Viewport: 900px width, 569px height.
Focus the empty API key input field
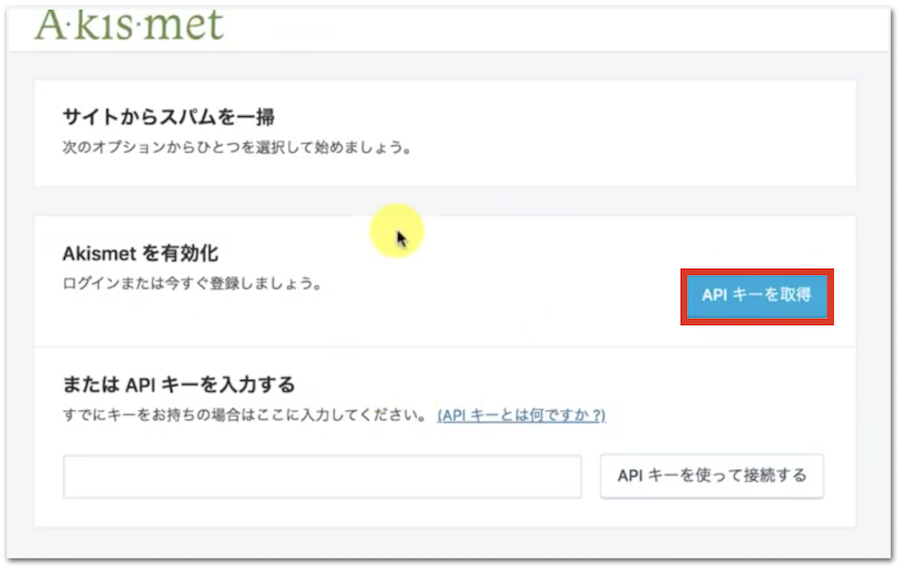click(322, 477)
